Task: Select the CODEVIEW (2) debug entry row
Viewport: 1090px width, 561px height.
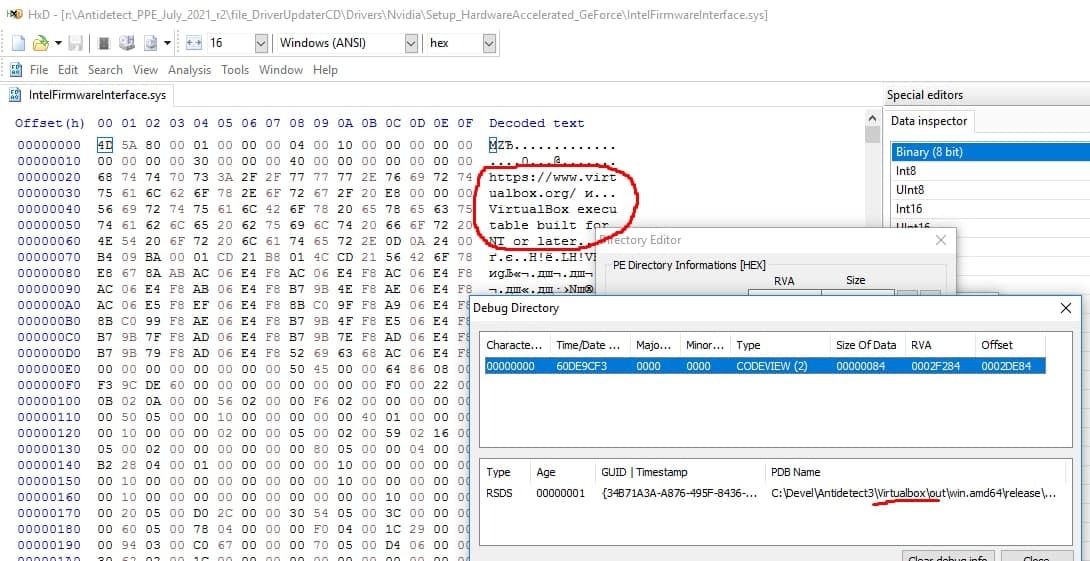Action: [x=765, y=365]
